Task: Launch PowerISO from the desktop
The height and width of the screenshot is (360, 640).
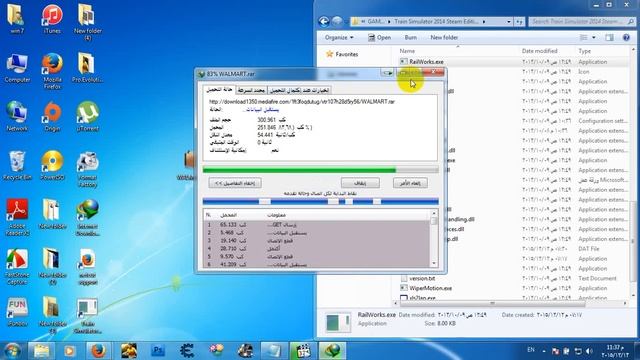Action: click(x=52, y=165)
